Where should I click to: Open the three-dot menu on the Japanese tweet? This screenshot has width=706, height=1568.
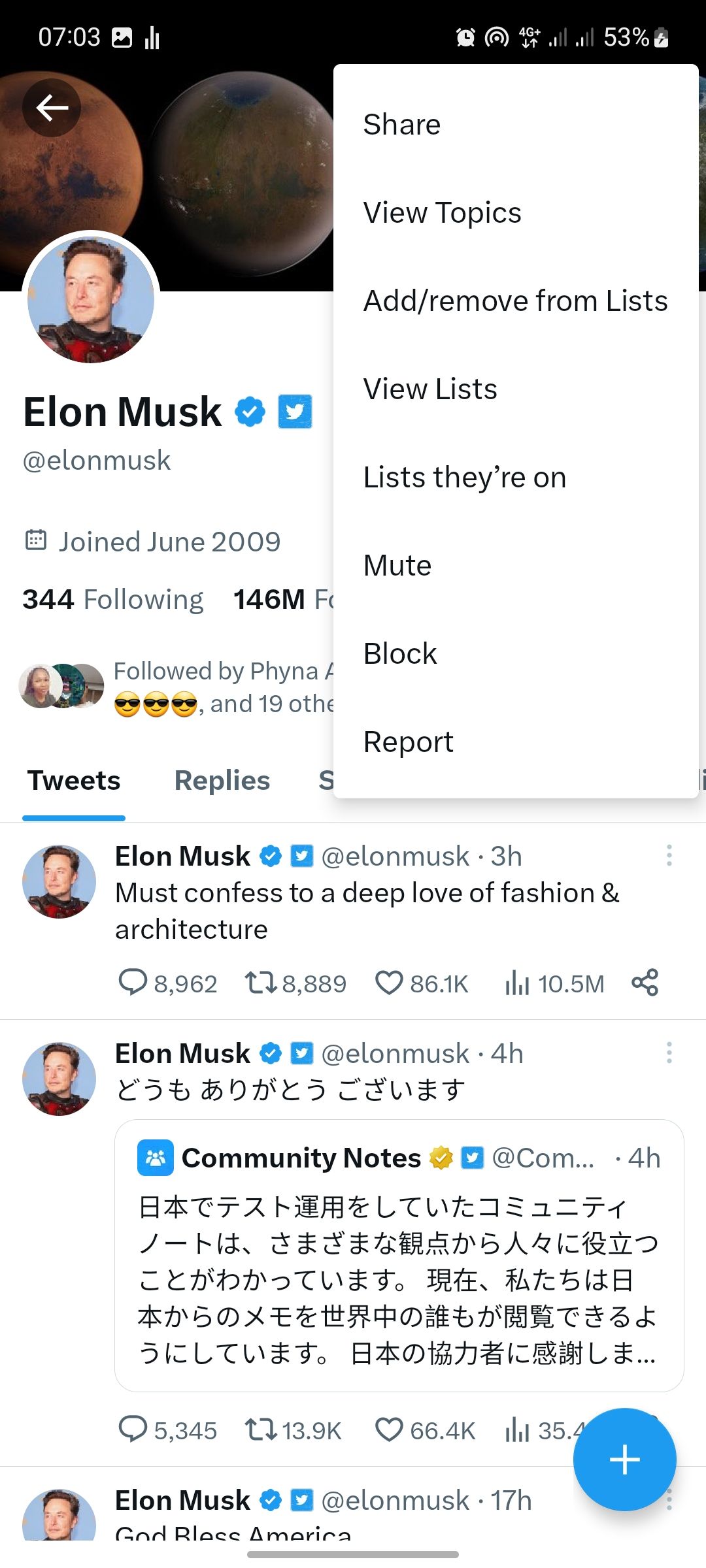(x=669, y=1052)
